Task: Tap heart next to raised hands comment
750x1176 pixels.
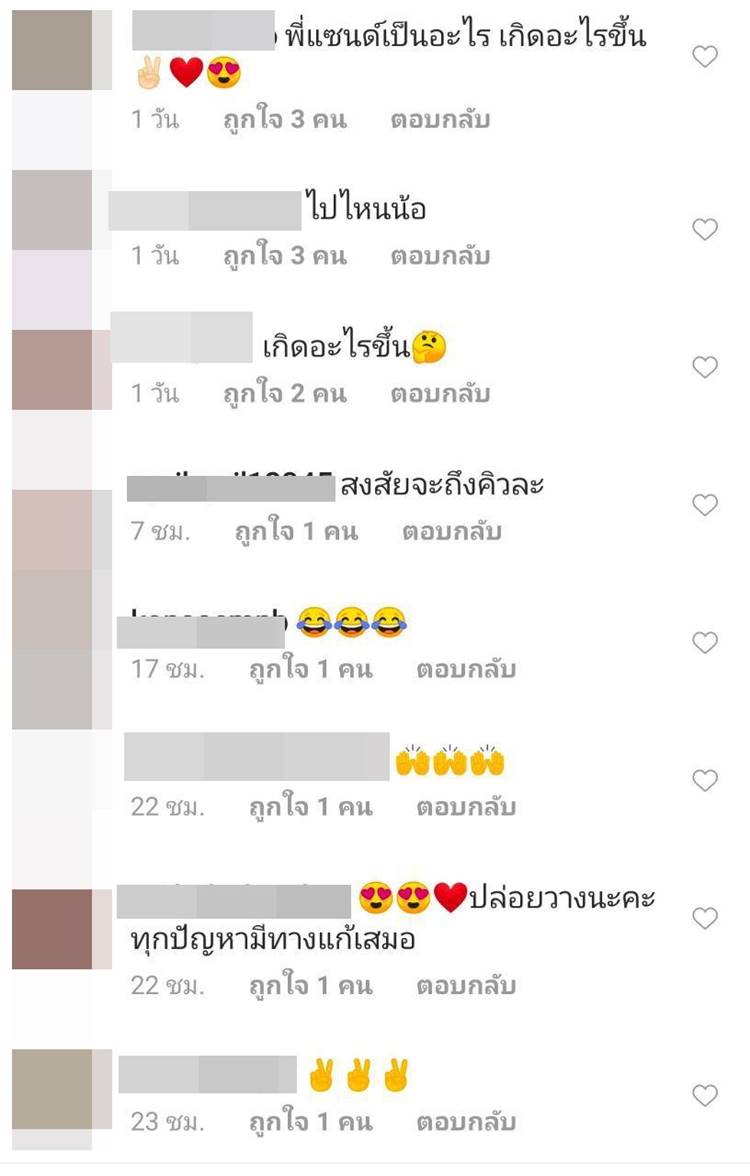Action: coord(704,781)
